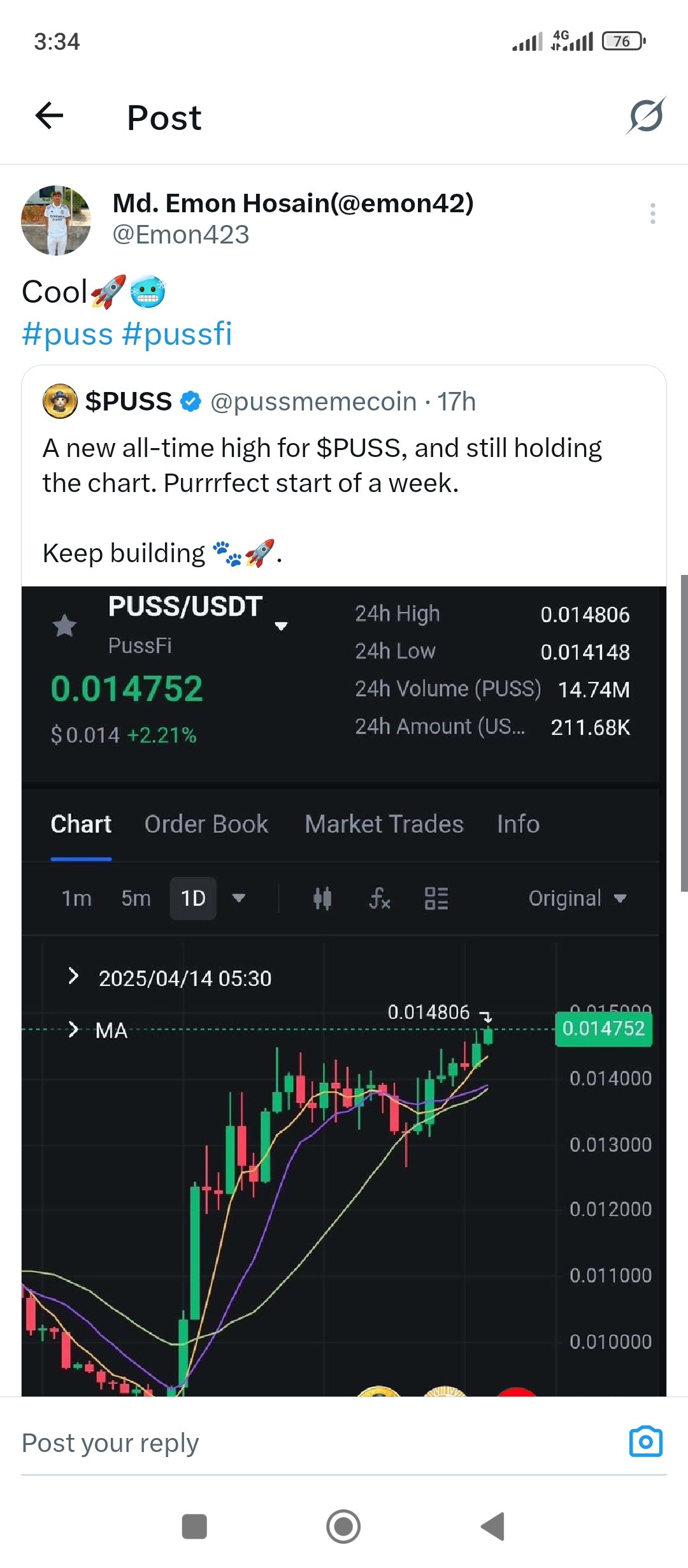Expand the MA indicator chevron
This screenshot has width=688, height=1568.
(73, 1029)
